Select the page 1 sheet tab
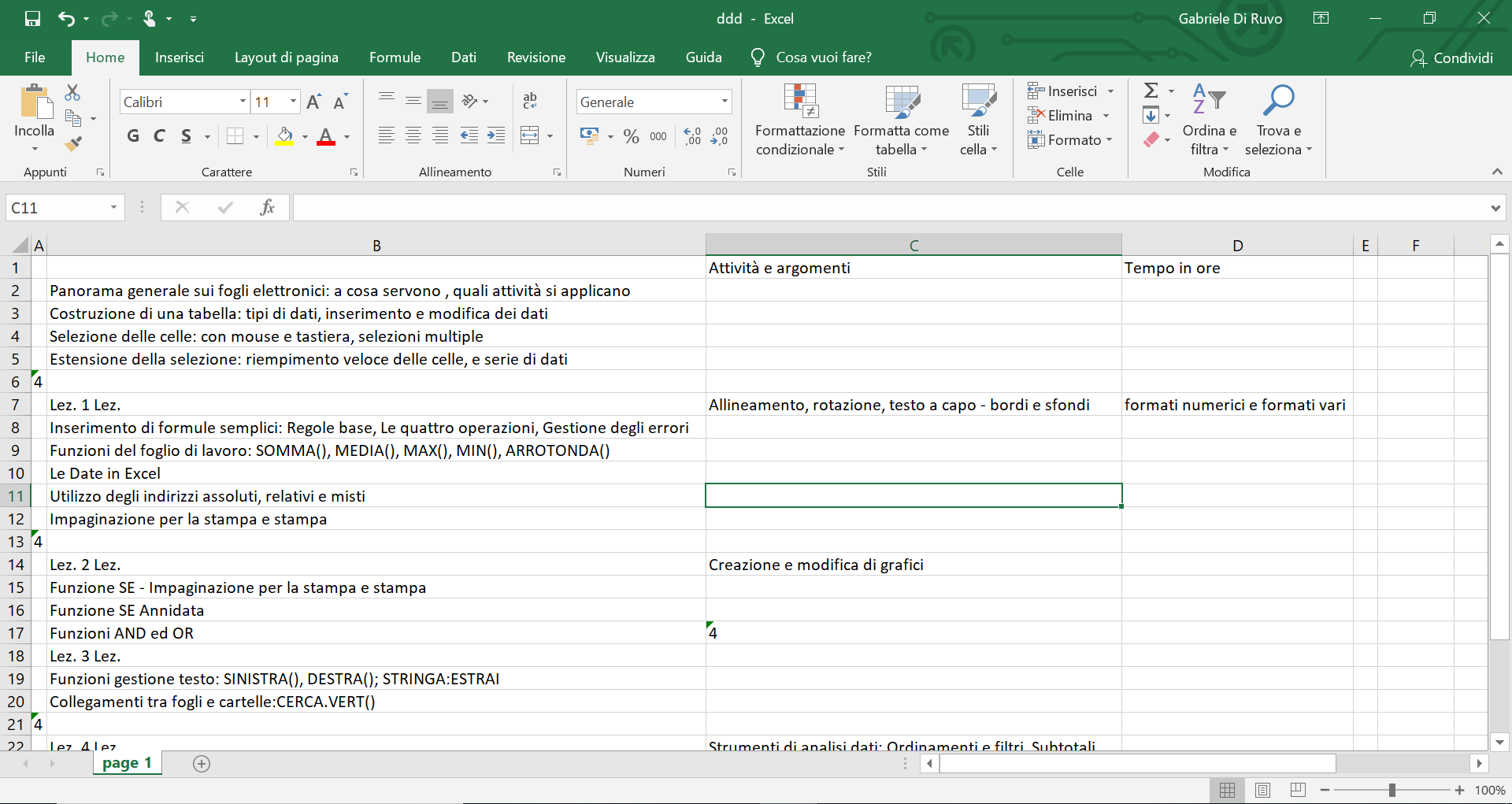 click(x=127, y=763)
